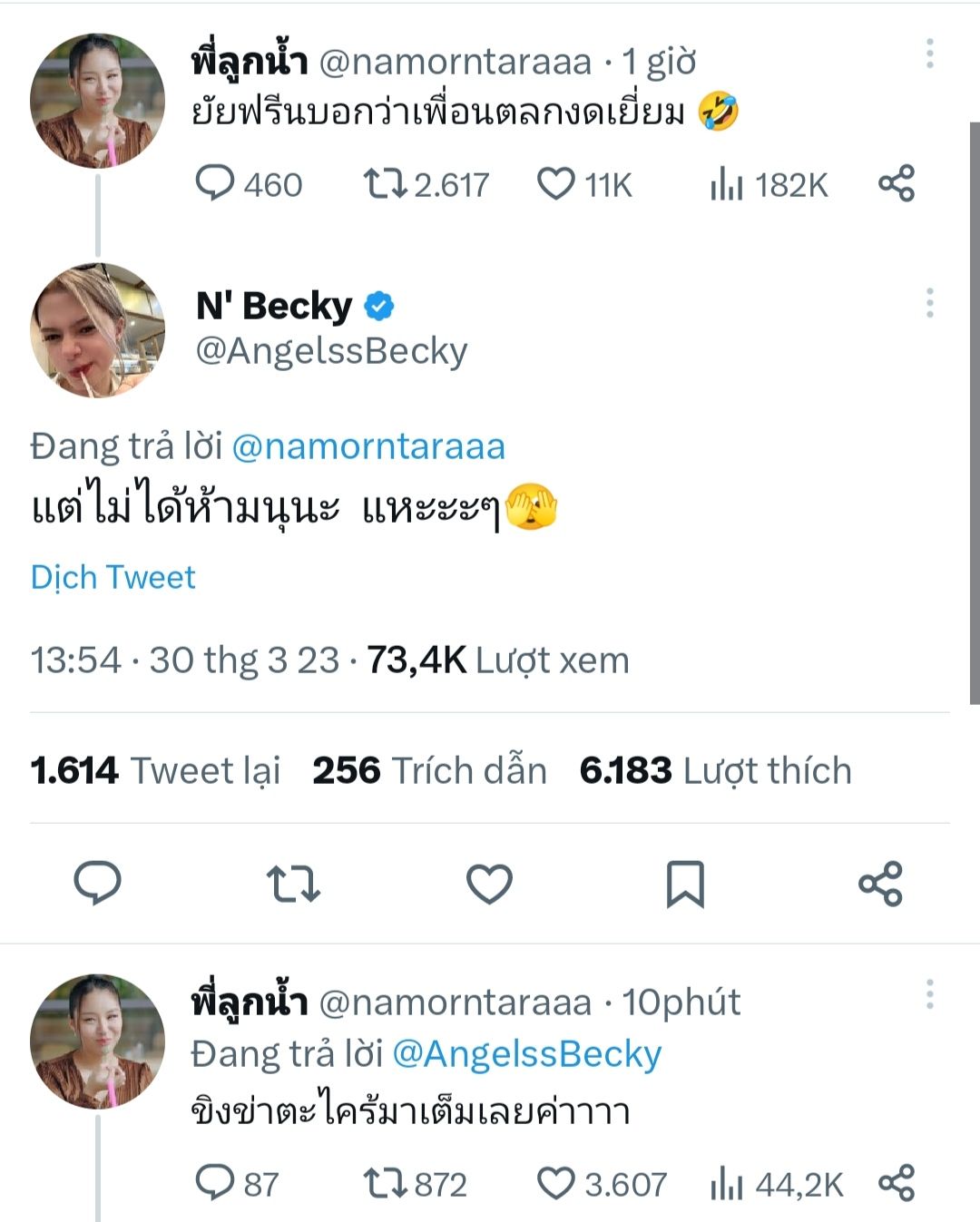Share N' Becky's main tweet
The width and height of the screenshot is (980, 1222).
tap(880, 884)
